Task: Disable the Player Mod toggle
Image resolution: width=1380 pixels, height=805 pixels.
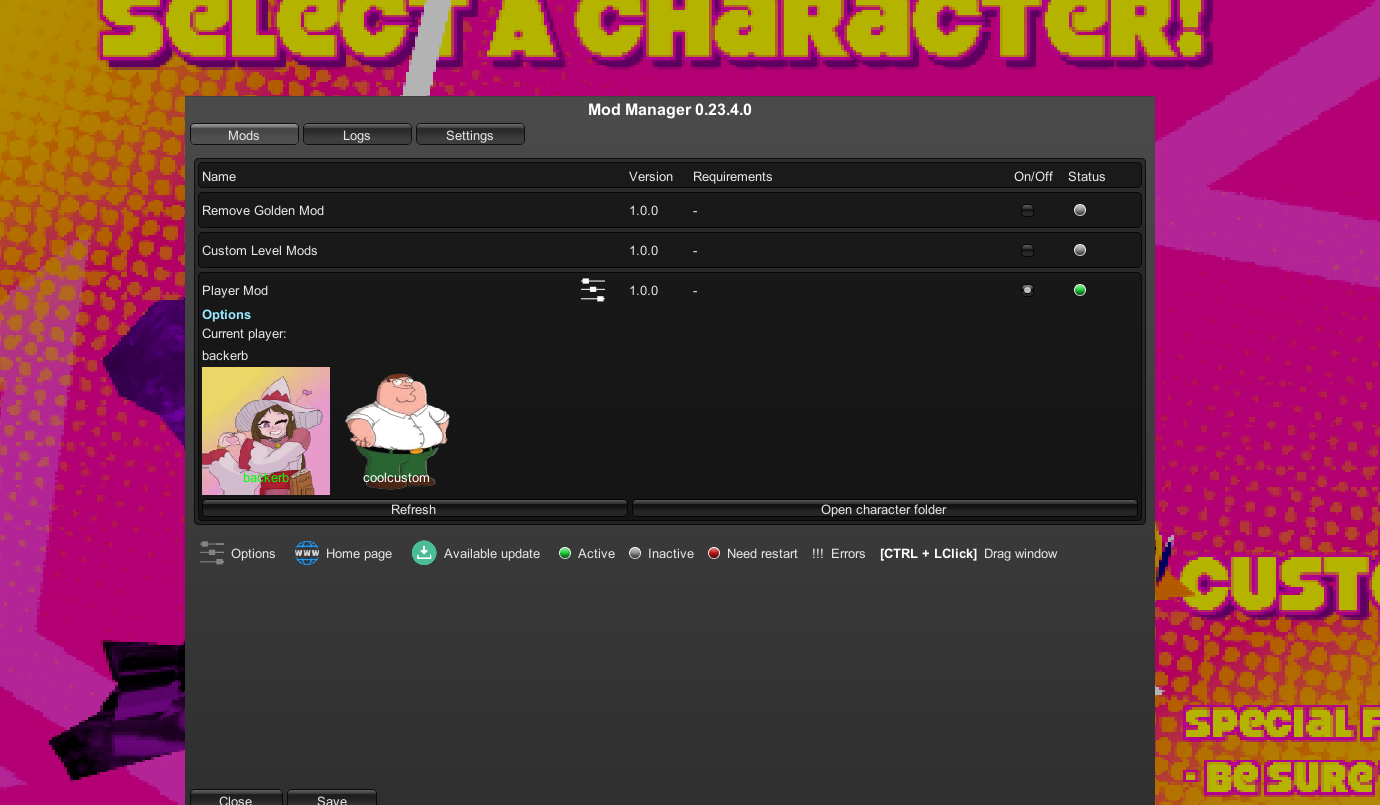Action: tap(1027, 290)
